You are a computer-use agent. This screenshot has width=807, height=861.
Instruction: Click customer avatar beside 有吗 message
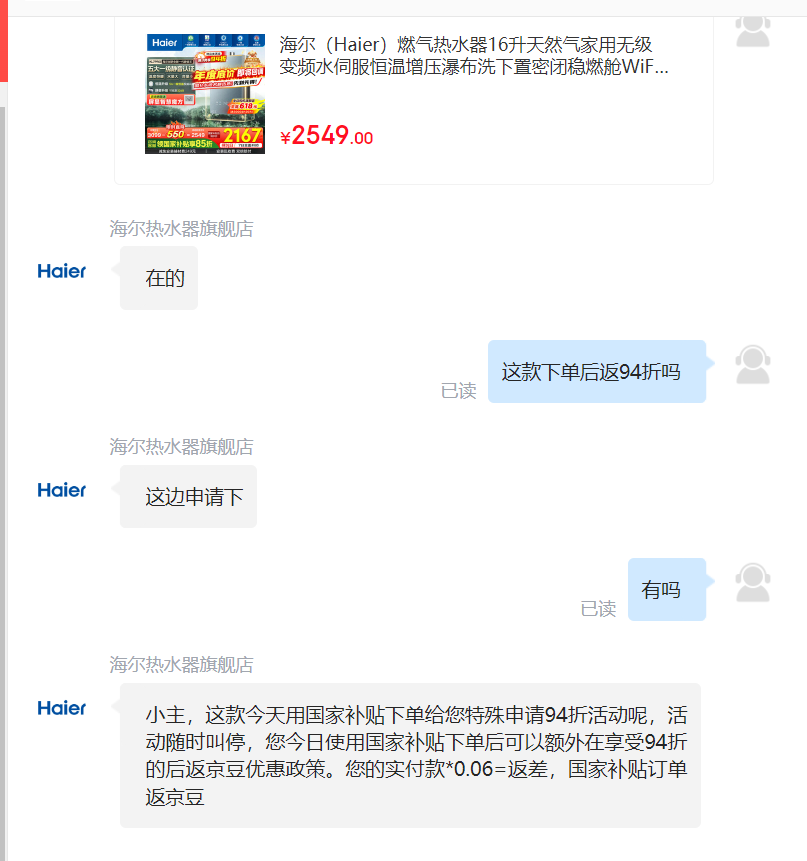click(x=753, y=583)
